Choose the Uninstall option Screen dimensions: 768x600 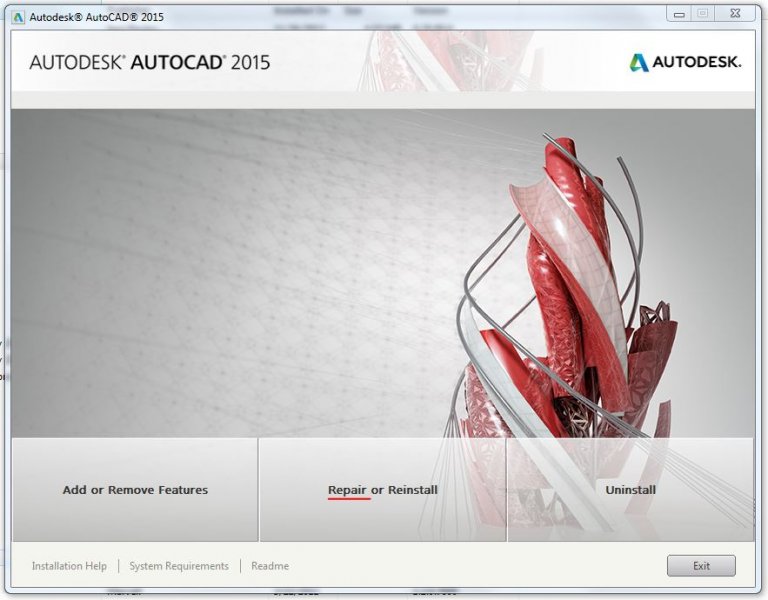(x=630, y=490)
